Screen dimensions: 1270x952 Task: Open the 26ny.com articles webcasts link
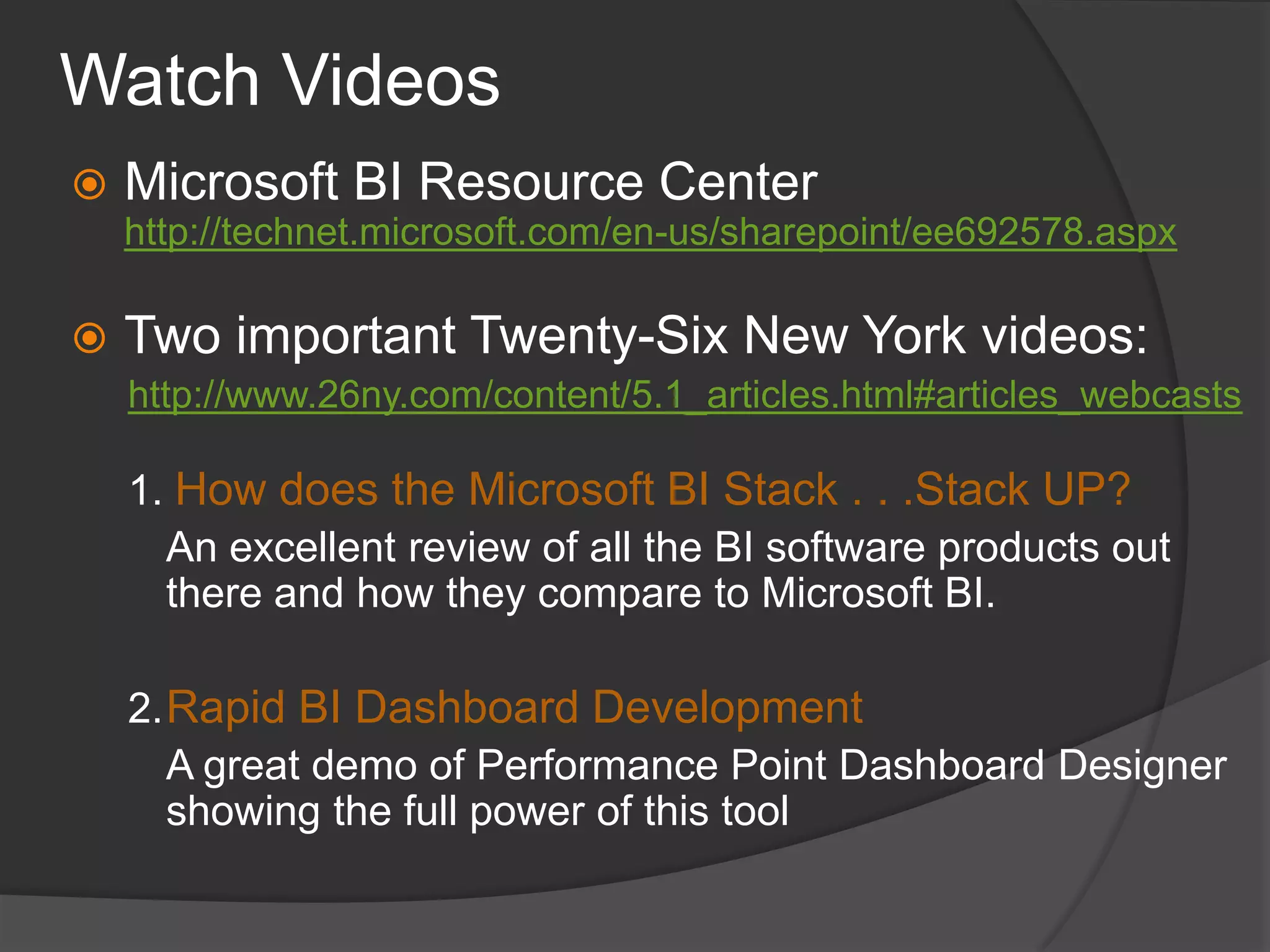685,395
